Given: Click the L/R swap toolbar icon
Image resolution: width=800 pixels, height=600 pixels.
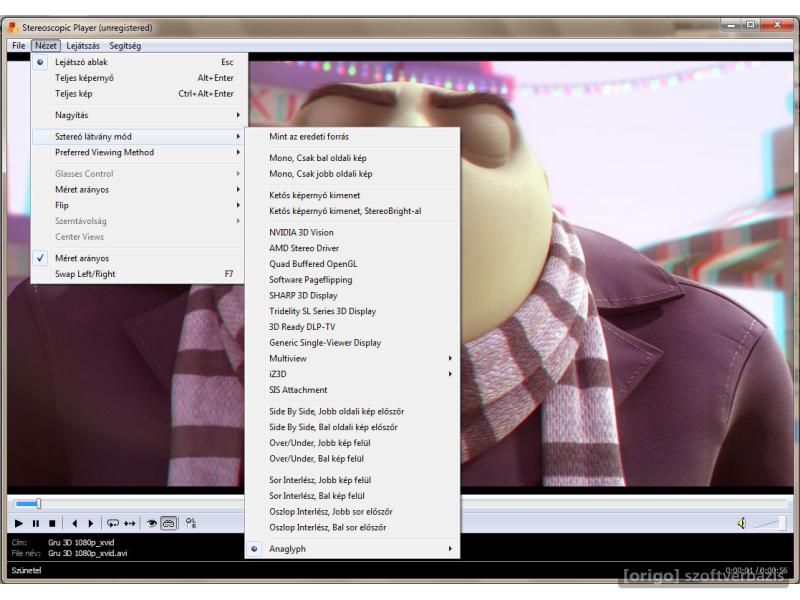Looking at the screenshot, I should [x=191, y=523].
